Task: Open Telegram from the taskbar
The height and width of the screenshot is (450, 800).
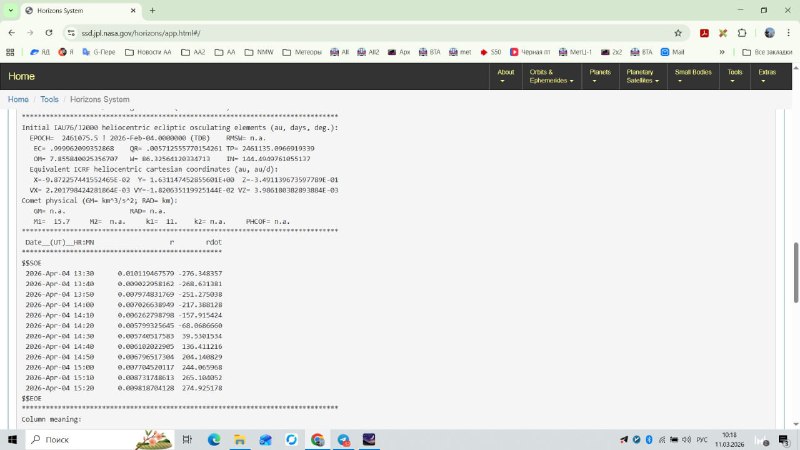Action: pos(343,439)
